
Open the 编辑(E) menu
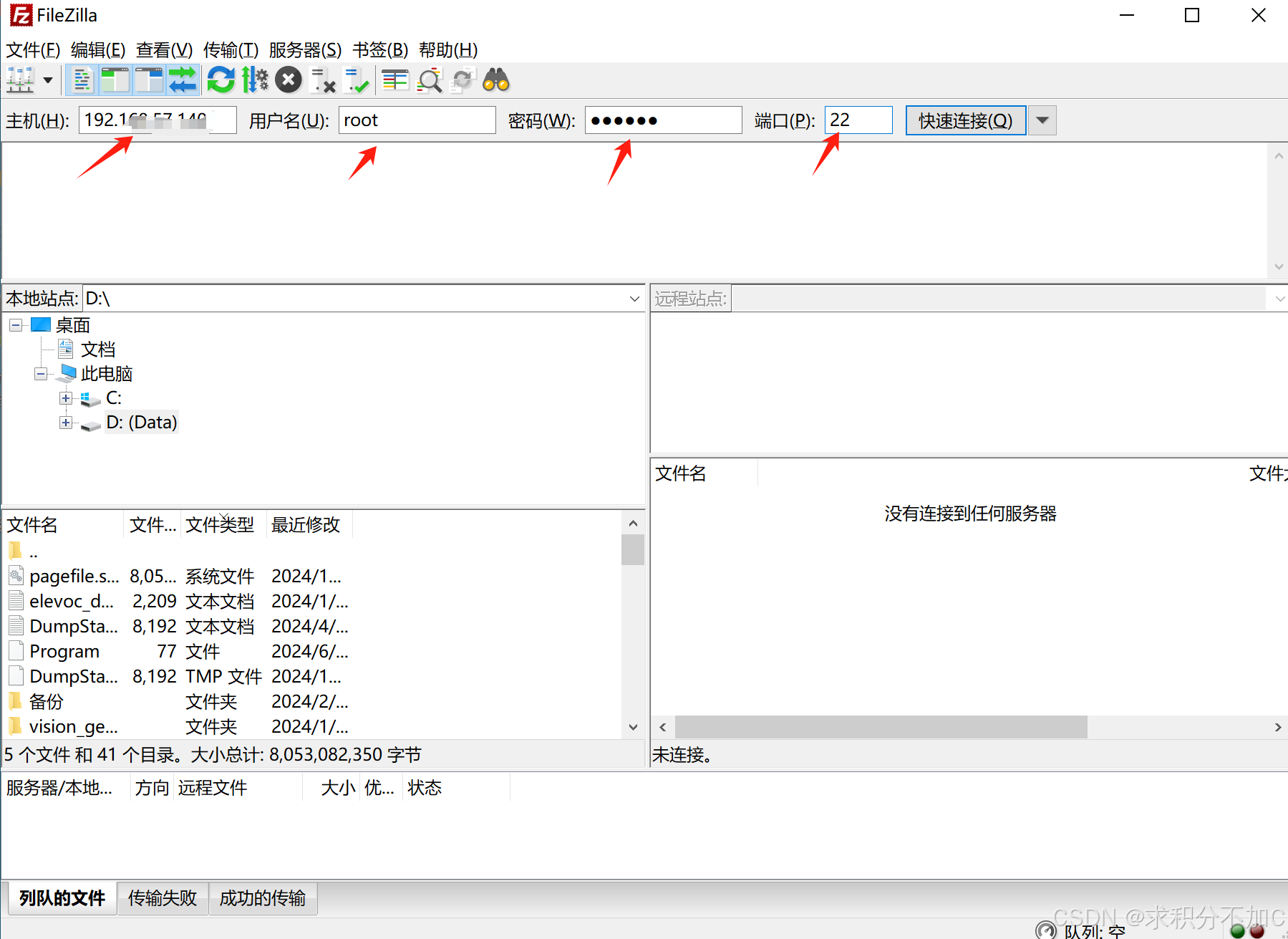tap(98, 50)
